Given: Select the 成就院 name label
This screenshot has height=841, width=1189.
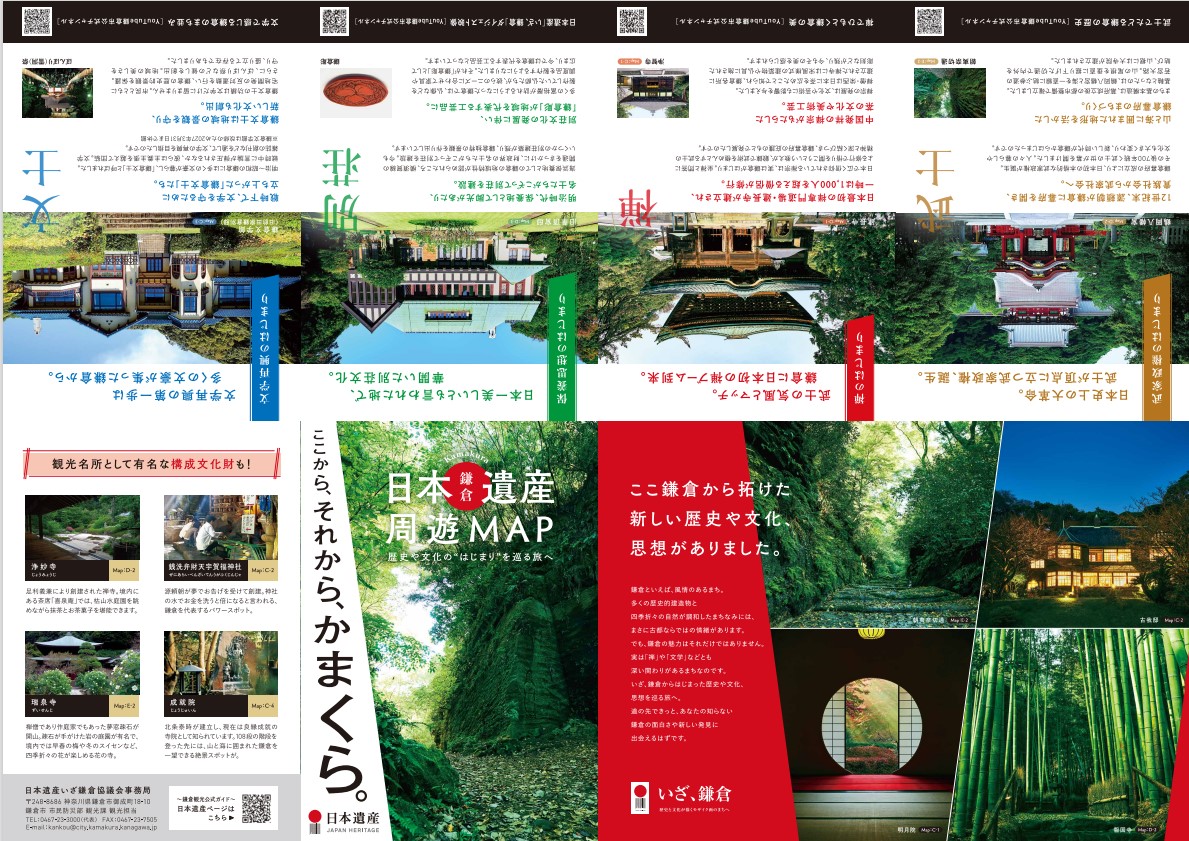Looking at the screenshot, I should tap(206, 706).
